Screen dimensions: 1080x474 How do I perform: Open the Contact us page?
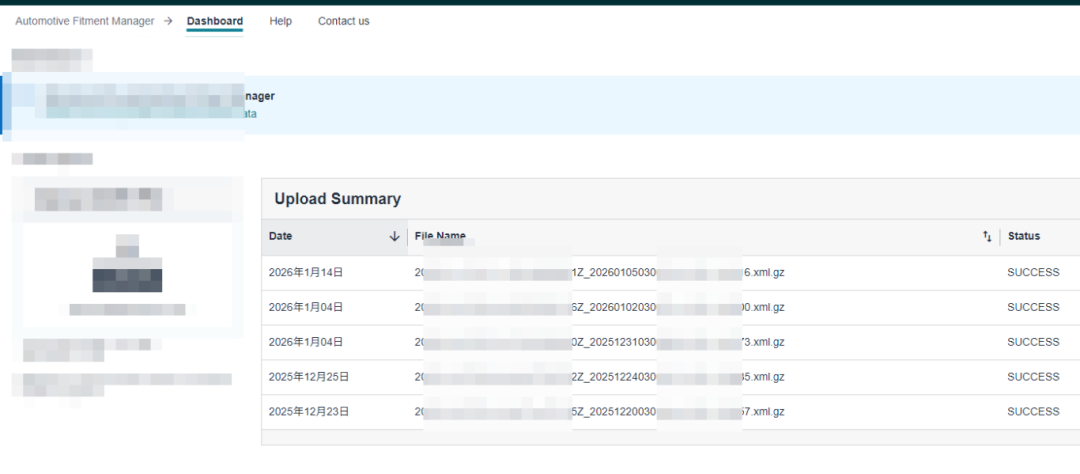(x=343, y=21)
